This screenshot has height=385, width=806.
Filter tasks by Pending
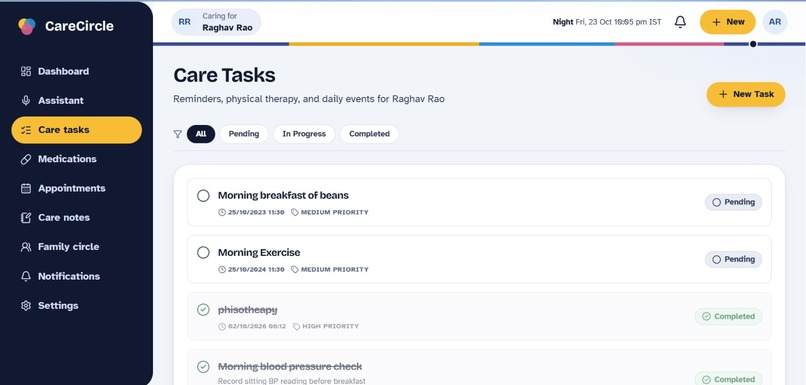point(244,134)
